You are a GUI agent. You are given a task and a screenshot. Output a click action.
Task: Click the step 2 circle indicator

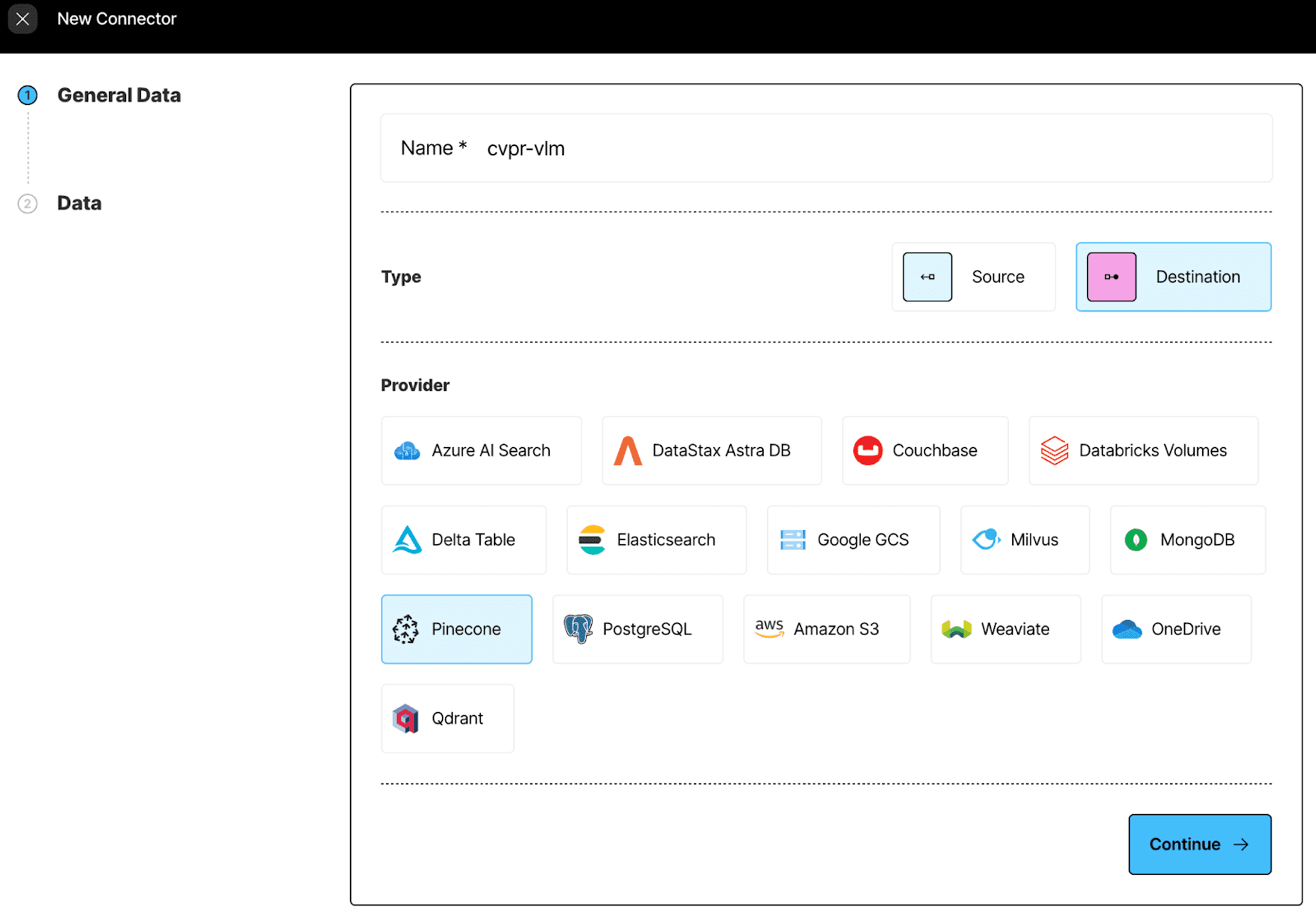click(28, 204)
